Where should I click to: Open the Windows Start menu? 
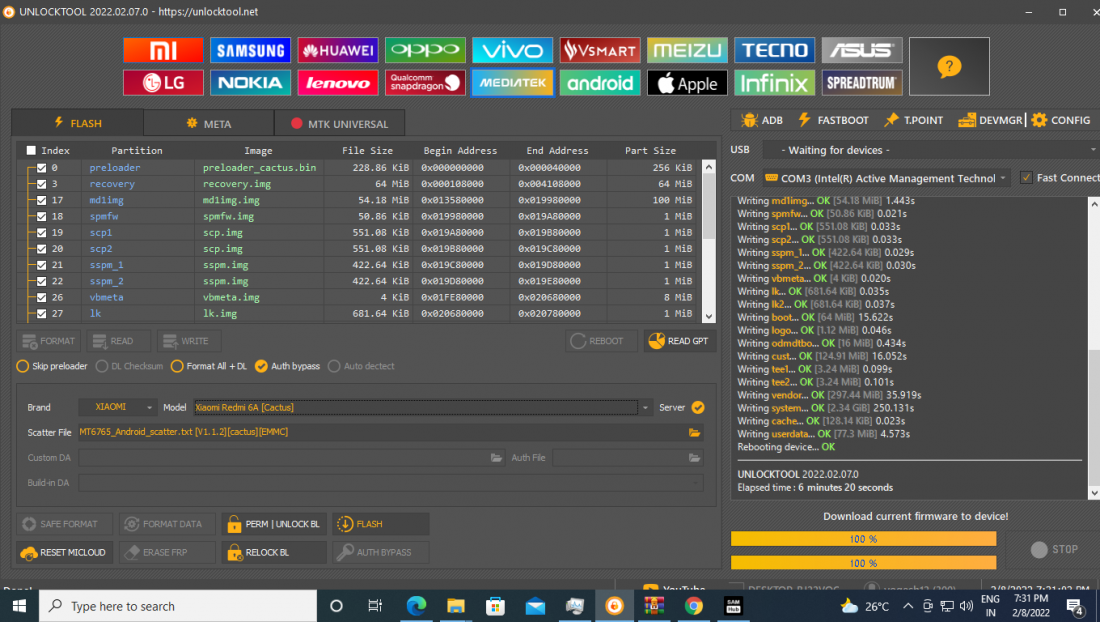pyautogui.click(x=19, y=606)
